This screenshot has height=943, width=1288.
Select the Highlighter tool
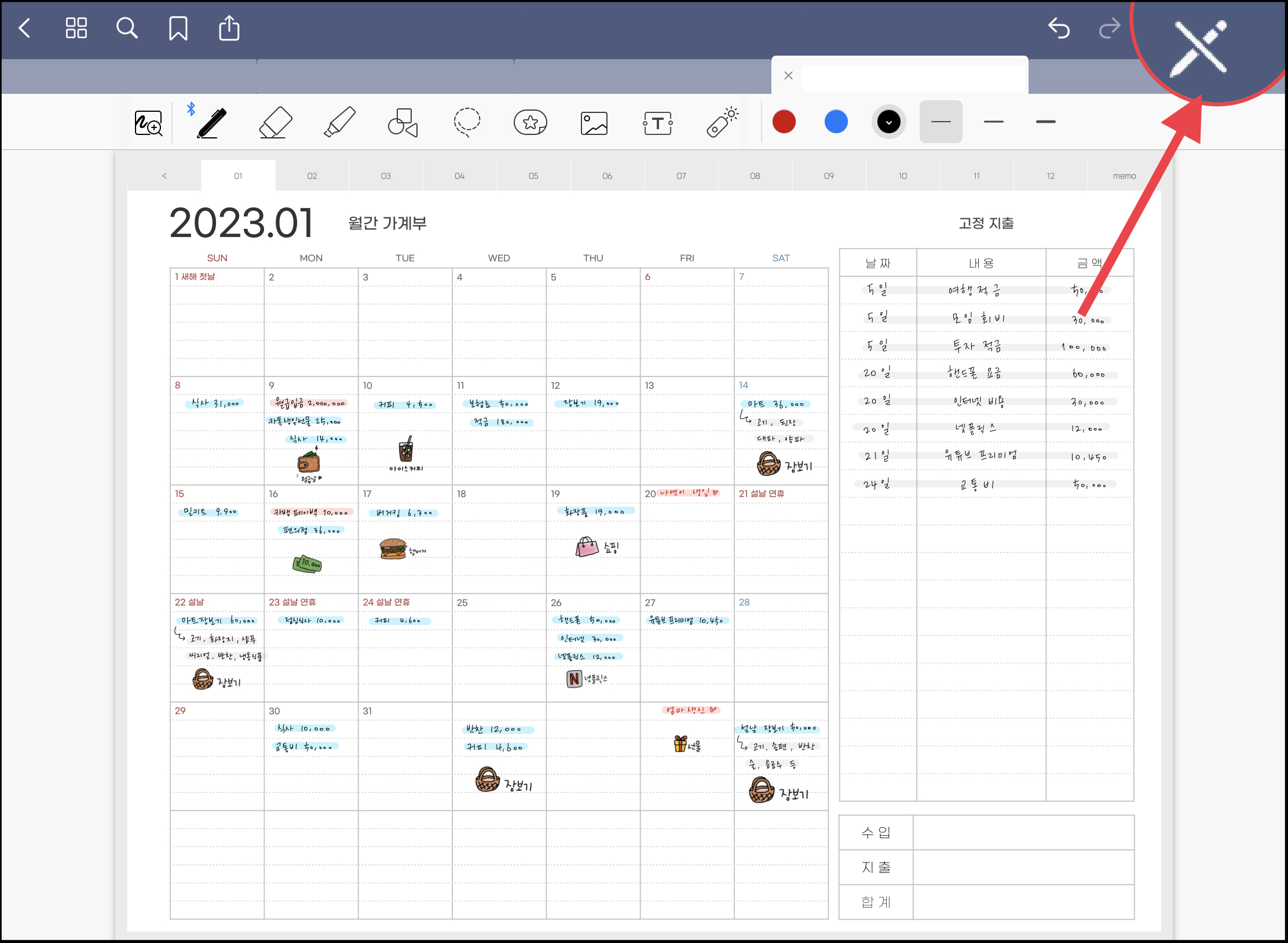pyautogui.click(x=339, y=122)
